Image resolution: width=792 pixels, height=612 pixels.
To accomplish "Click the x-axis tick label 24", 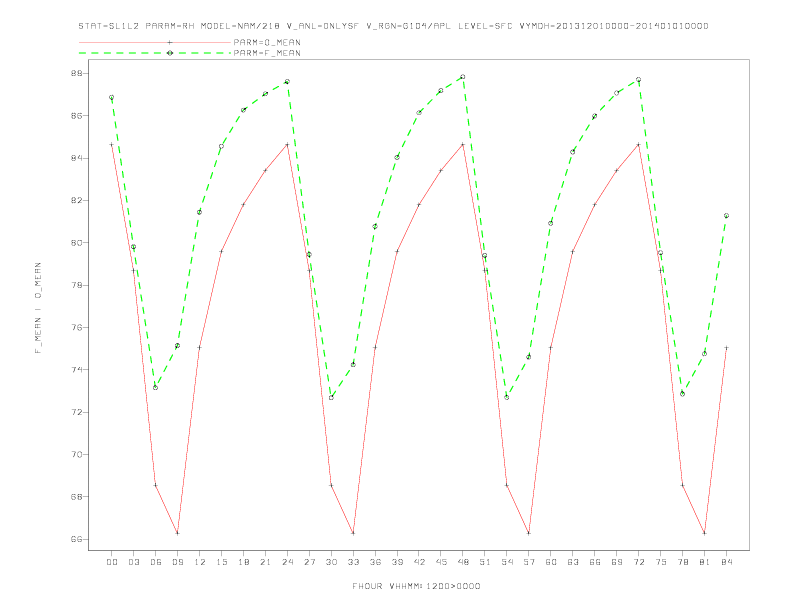I will [x=287, y=562].
